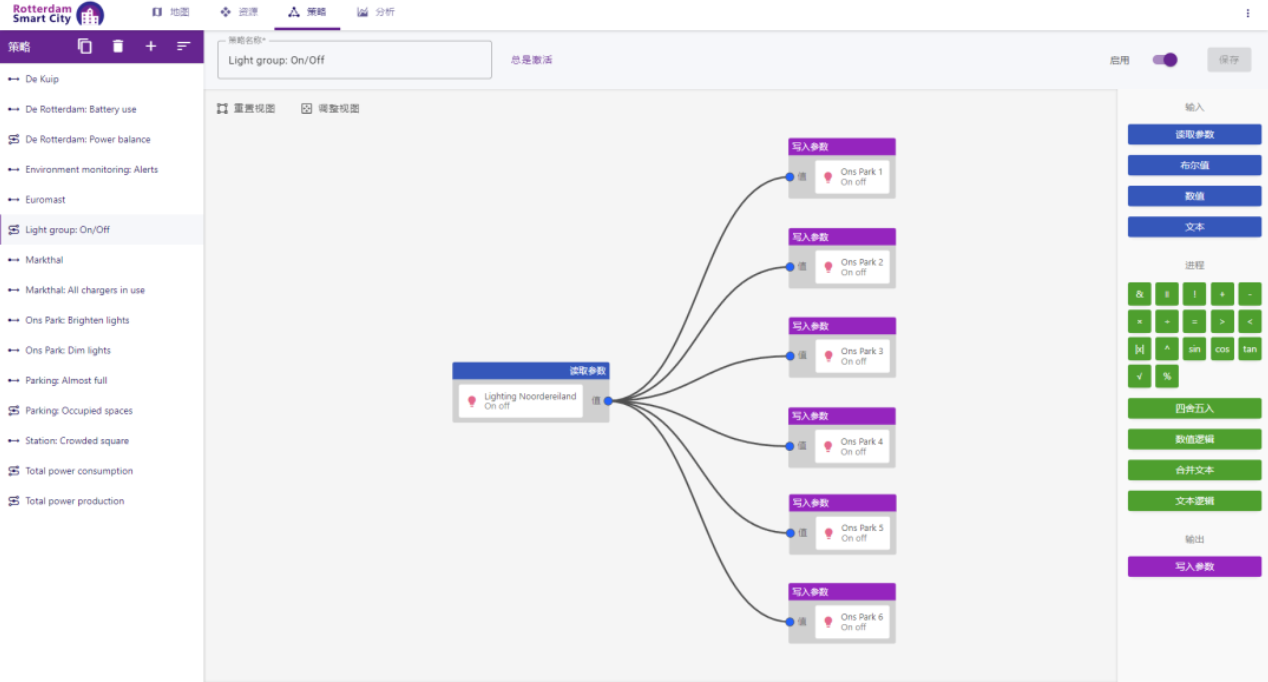Switch to the 地图 map tab

point(170,12)
